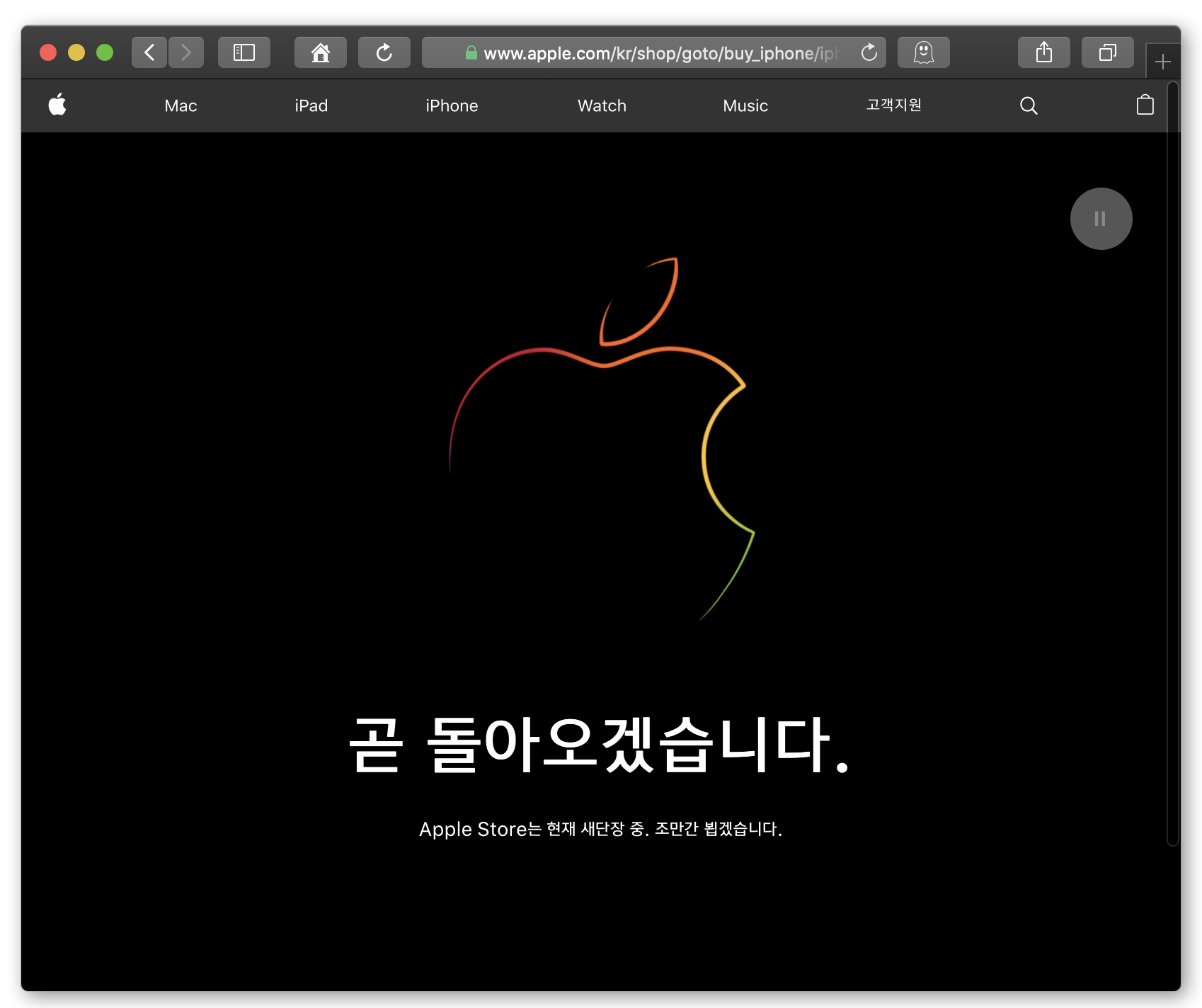
Task: Click the 곧 돌아오겠습니다 headline
Action: tap(600, 744)
